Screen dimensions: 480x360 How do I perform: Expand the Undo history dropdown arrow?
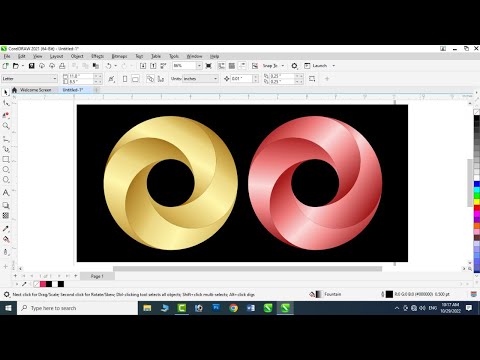click(x=116, y=66)
